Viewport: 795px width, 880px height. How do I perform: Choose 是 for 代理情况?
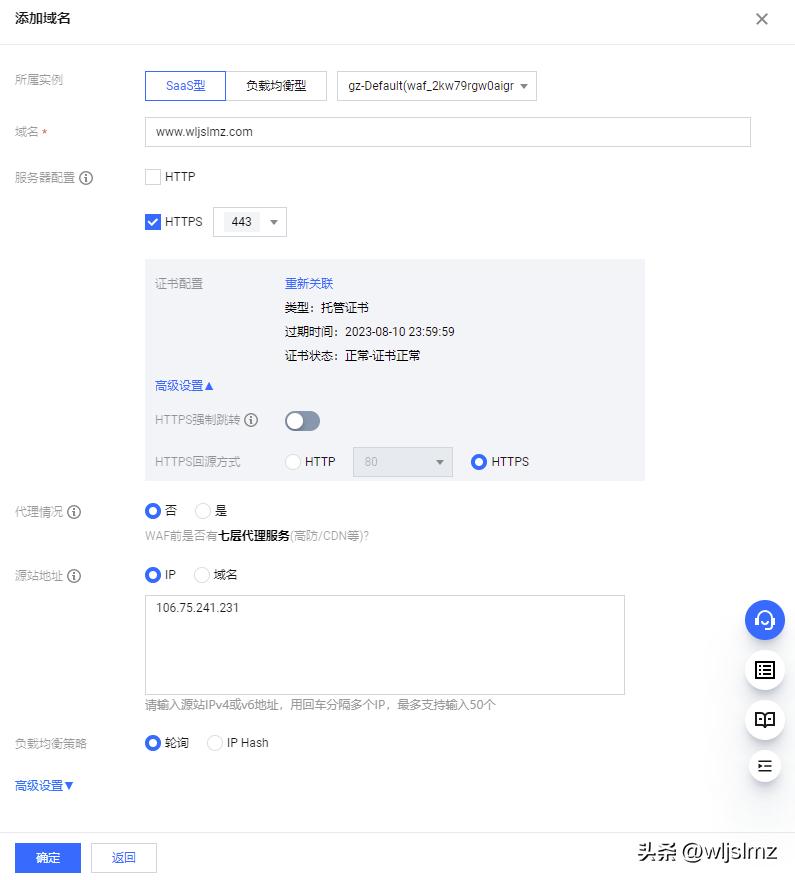tap(203, 511)
